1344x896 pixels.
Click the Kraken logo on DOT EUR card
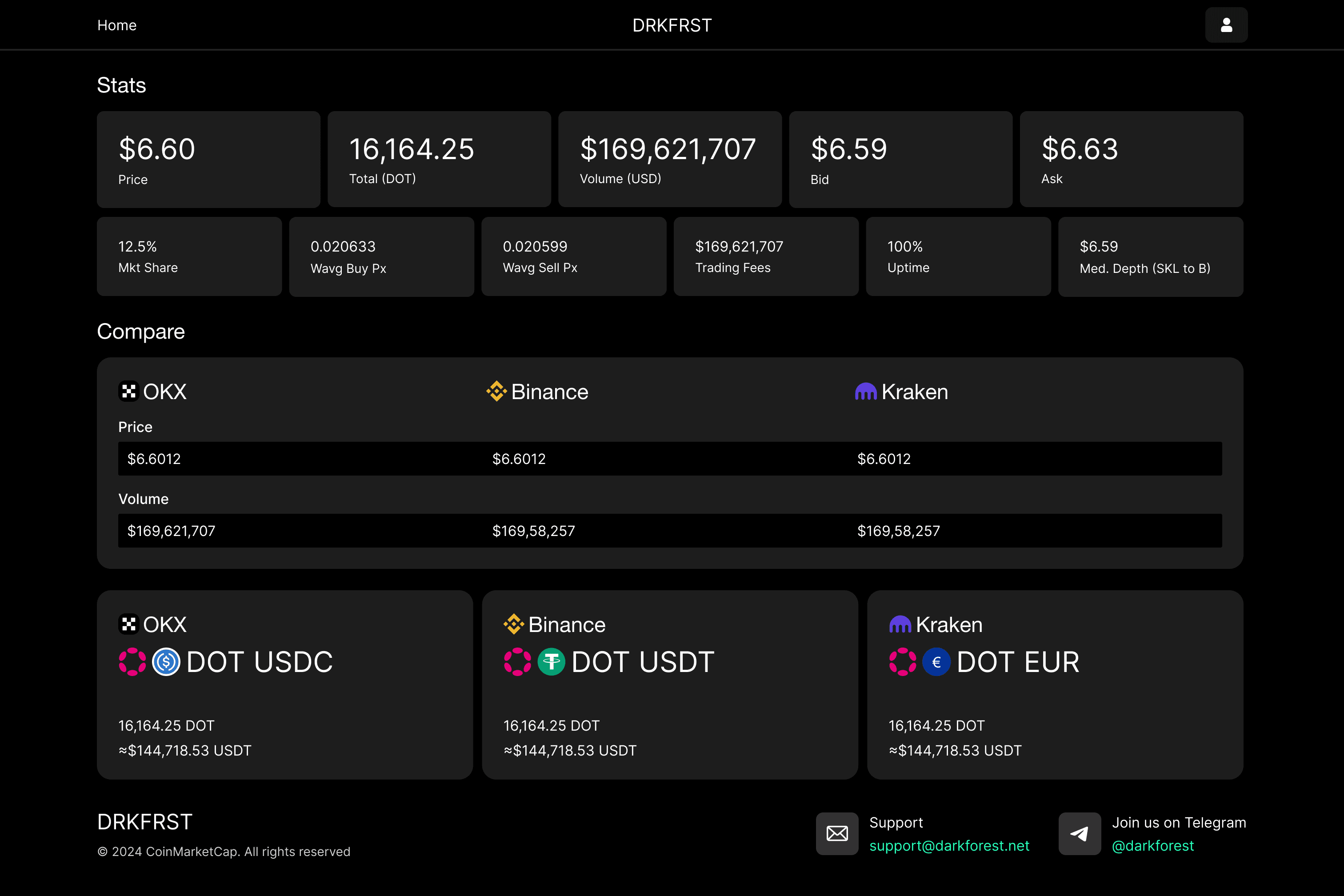900,624
